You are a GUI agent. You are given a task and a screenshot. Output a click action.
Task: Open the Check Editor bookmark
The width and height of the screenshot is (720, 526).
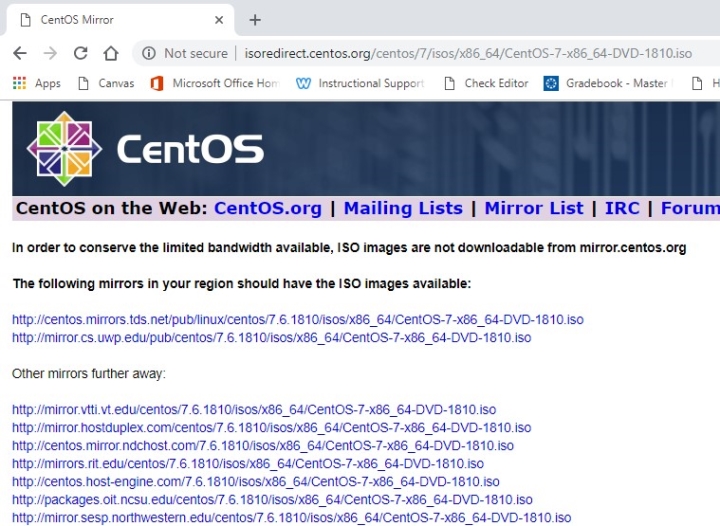click(x=486, y=83)
